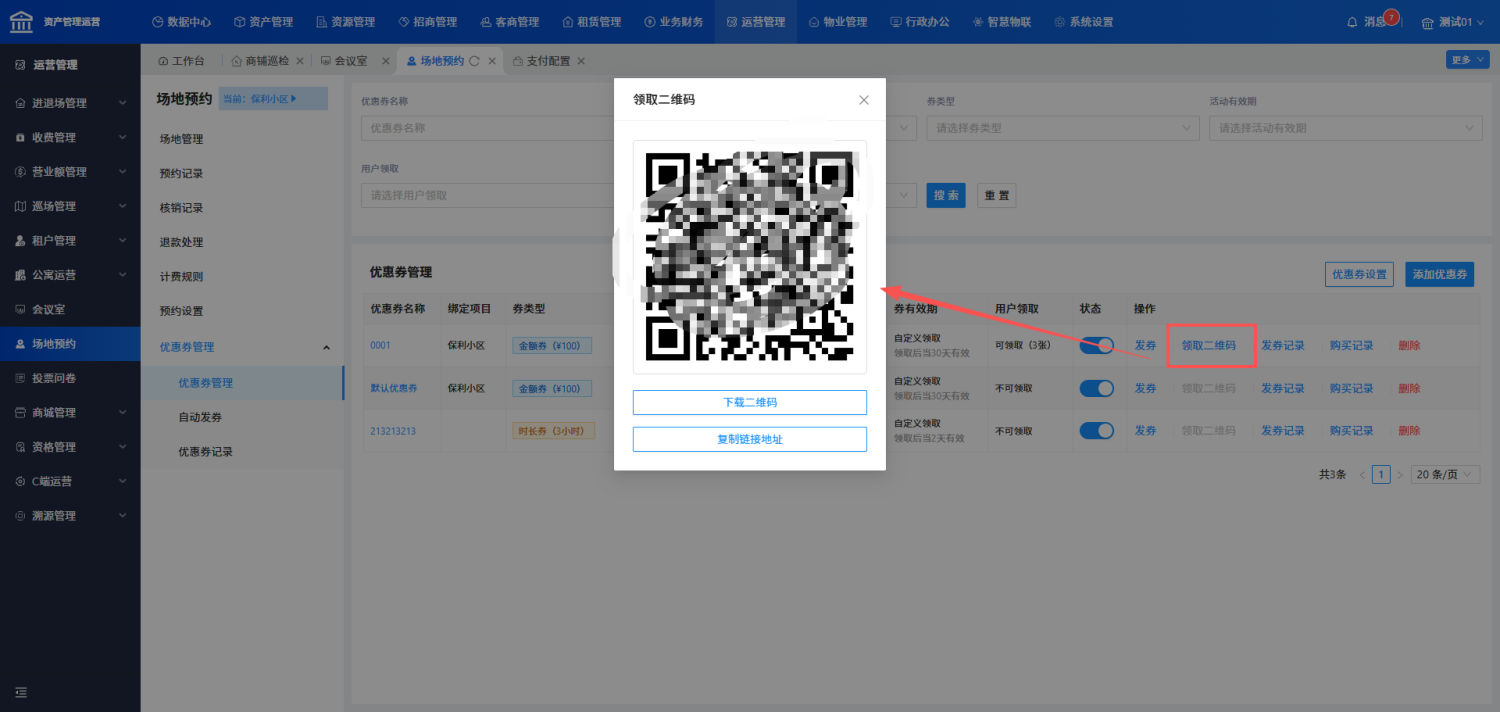The width and height of the screenshot is (1500, 712).
Task: Click 领取二维码 for coupon 0001
Action: (x=1209, y=346)
